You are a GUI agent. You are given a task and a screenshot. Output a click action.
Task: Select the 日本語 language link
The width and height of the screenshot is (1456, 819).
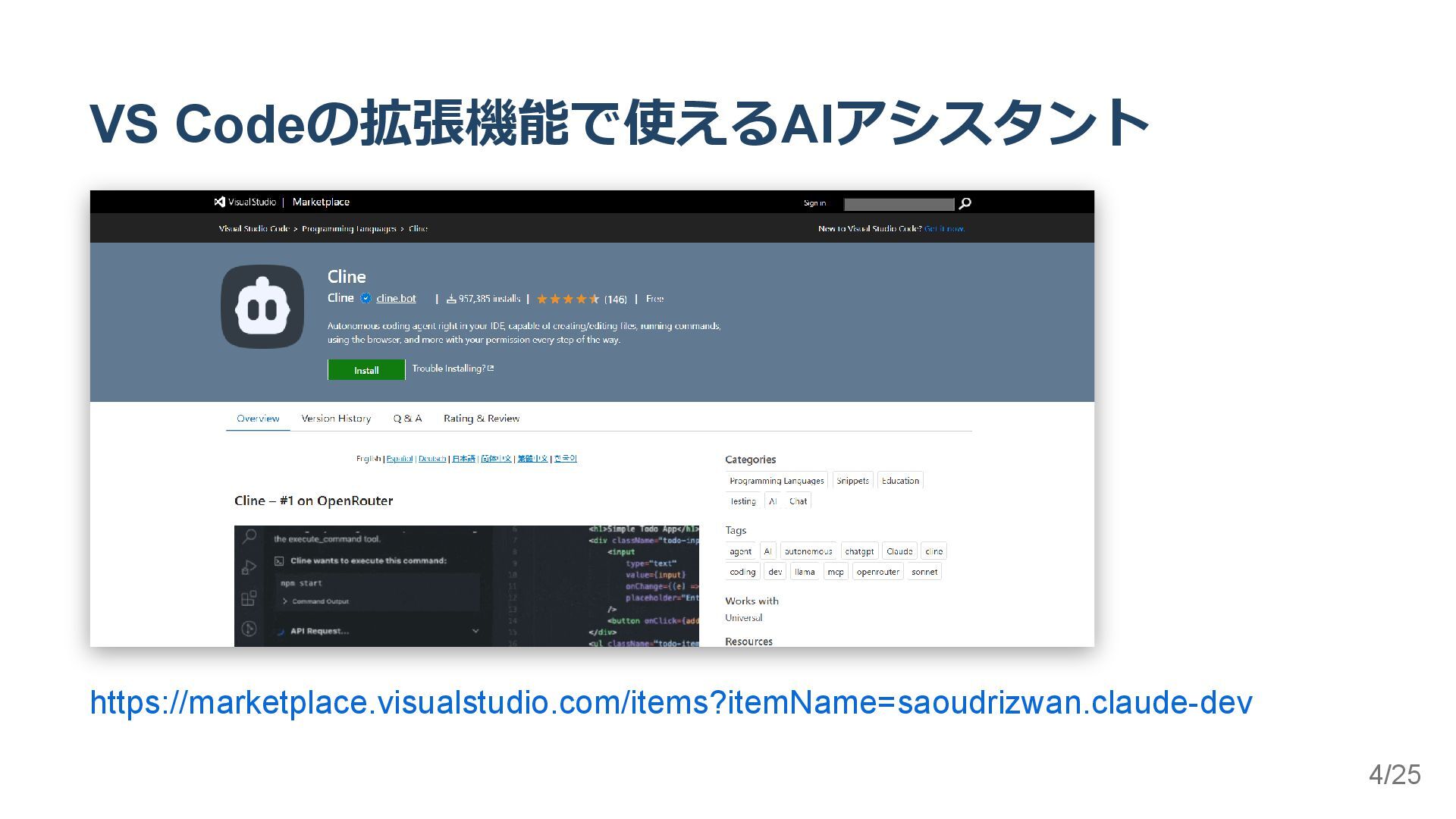point(463,459)
